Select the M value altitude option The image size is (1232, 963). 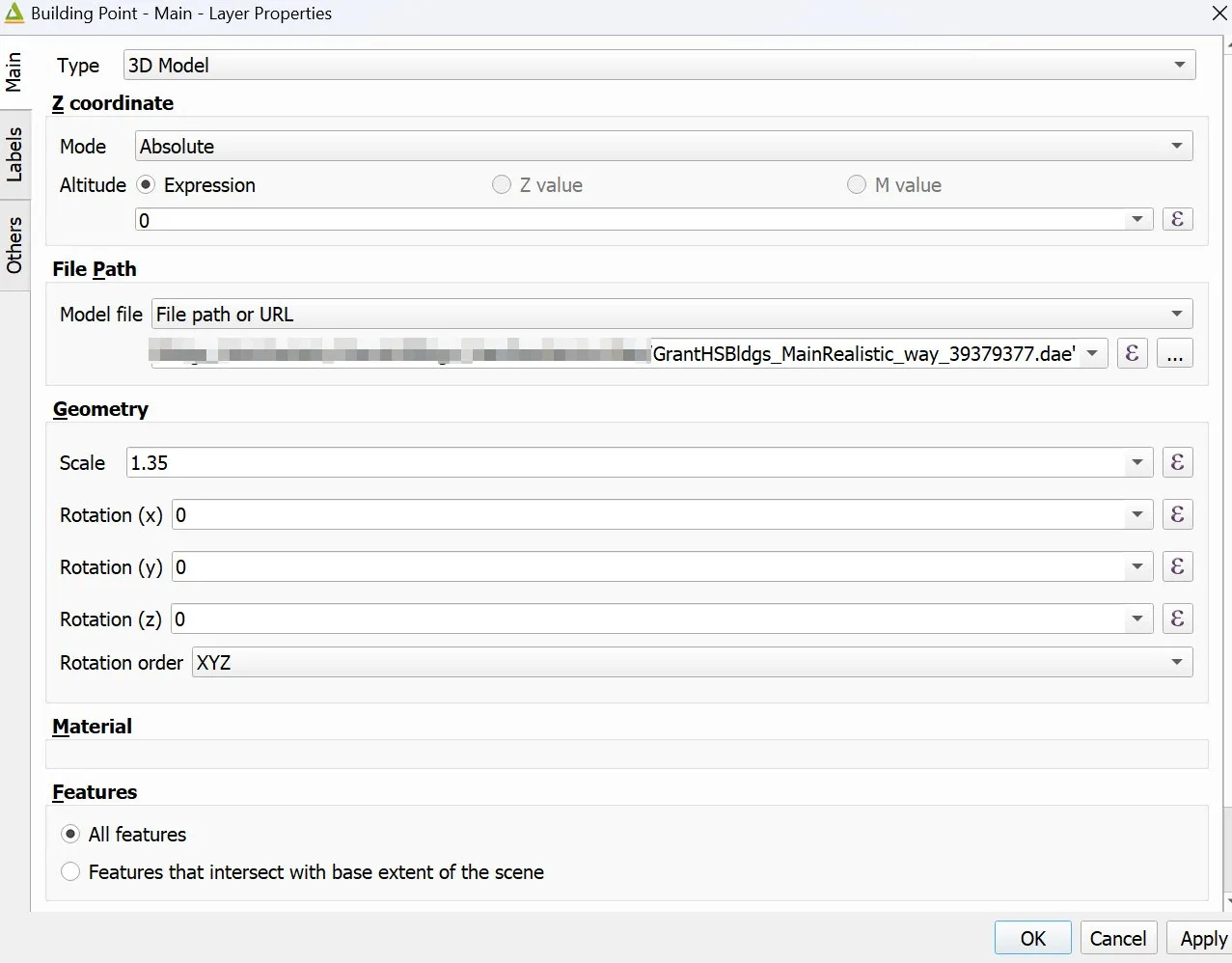pyautogui.click(x=857, y=184)
